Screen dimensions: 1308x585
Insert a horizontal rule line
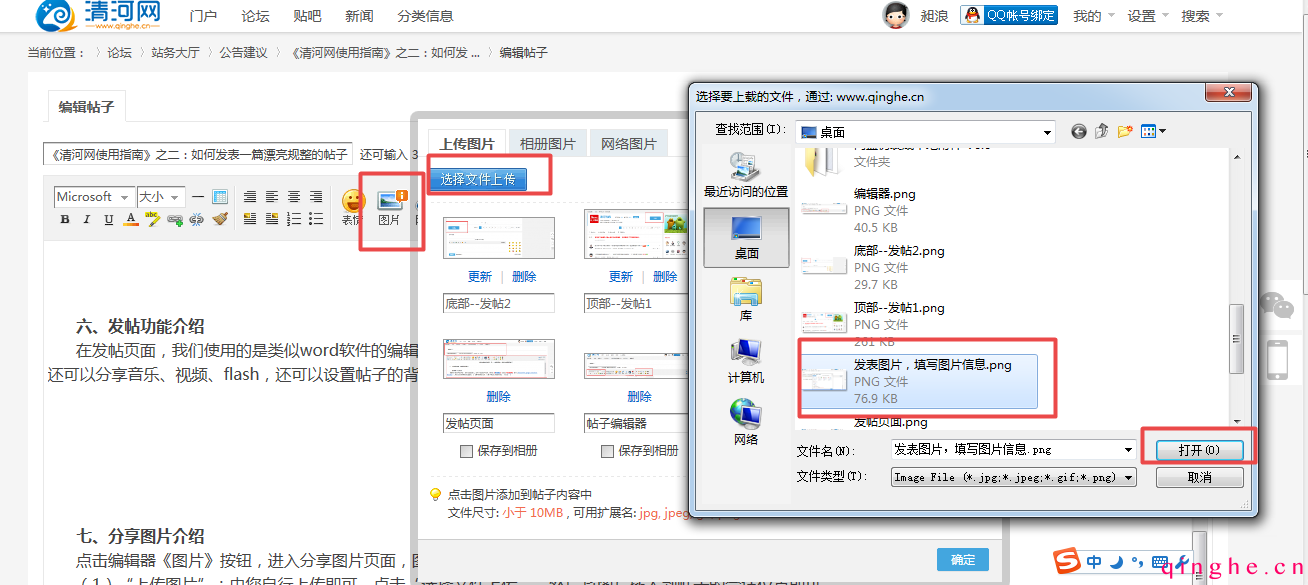[198, 197]
